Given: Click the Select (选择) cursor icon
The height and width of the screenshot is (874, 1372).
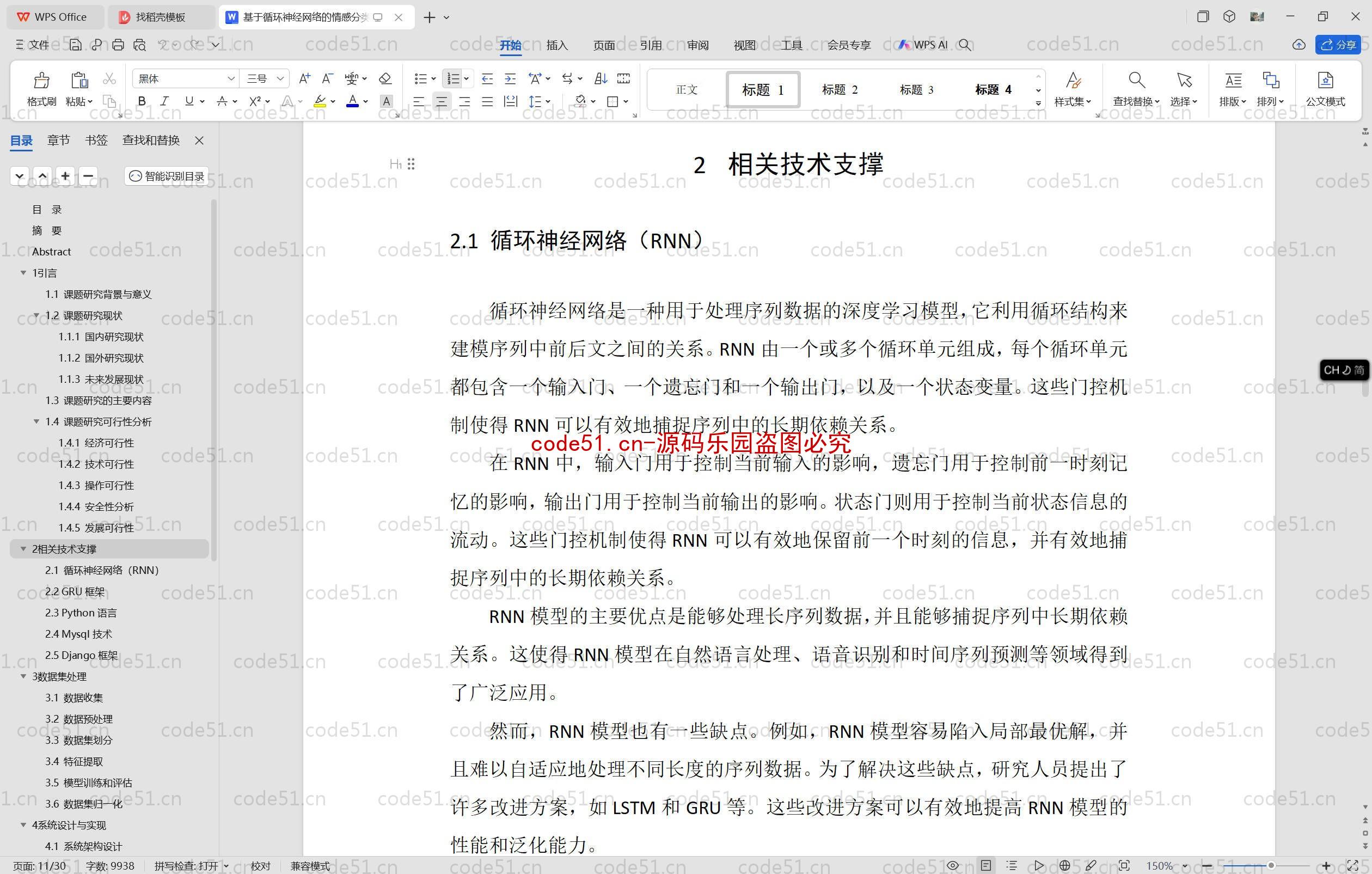Looking at the screenshot, I should tap(1184, 80).
